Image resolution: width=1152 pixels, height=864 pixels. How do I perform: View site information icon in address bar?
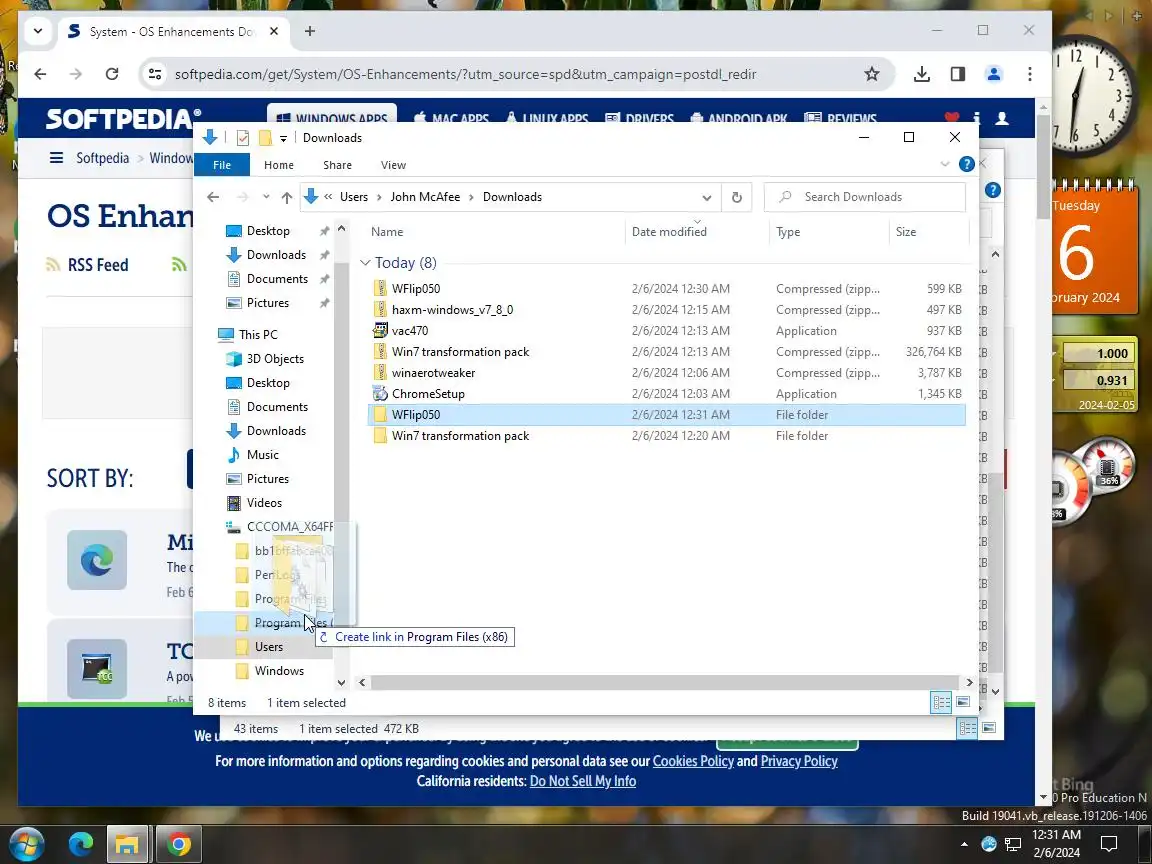(x=155, y=74)
